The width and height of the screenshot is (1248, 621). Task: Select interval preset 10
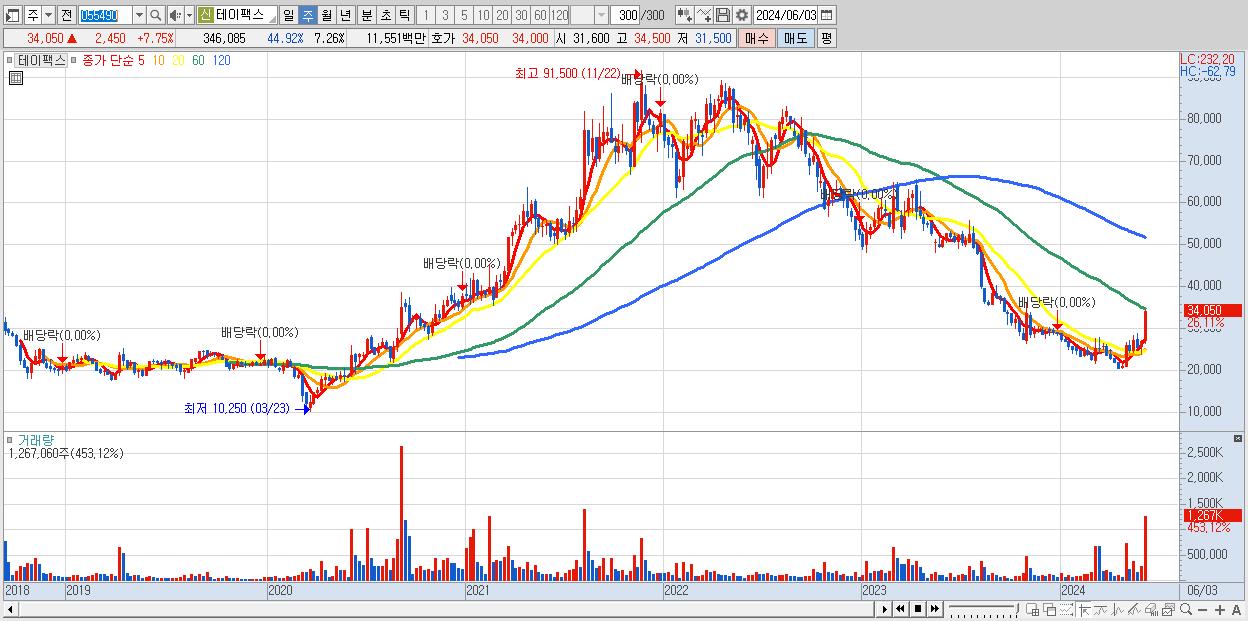(483, 15)
